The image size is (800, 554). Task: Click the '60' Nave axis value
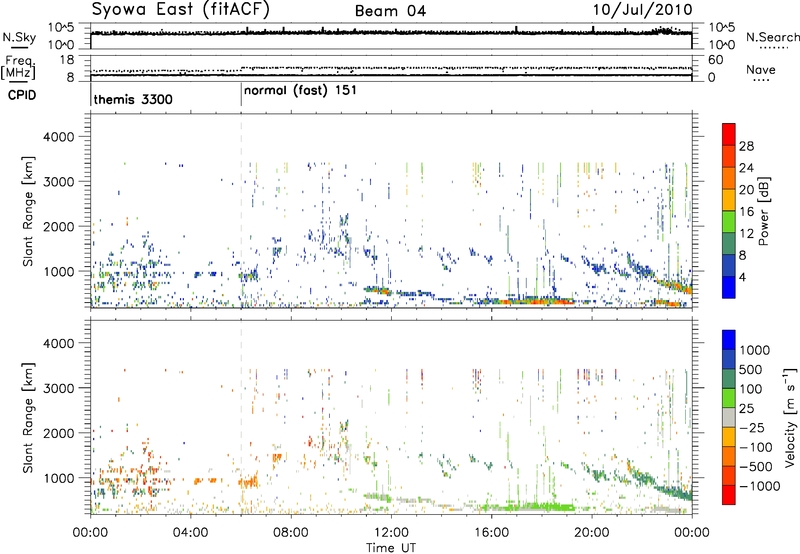point(715,60)
